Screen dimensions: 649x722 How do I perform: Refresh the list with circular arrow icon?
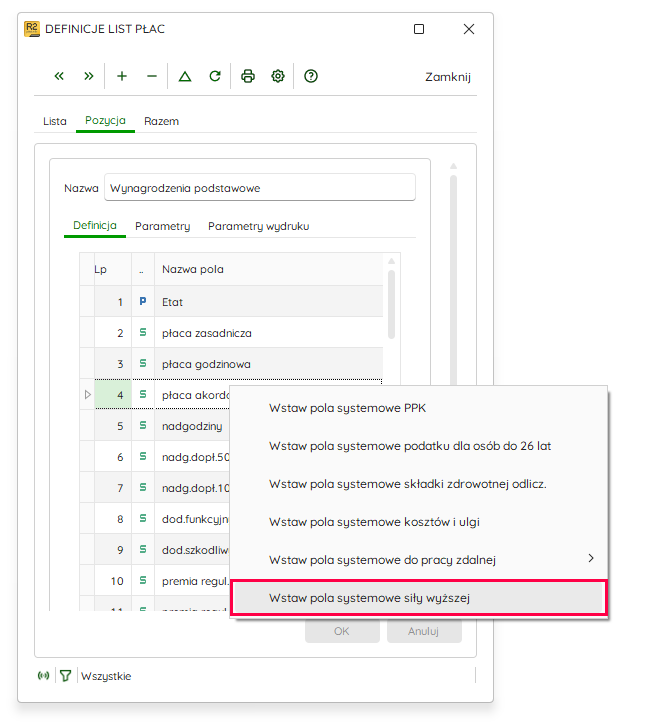[215, 76]
